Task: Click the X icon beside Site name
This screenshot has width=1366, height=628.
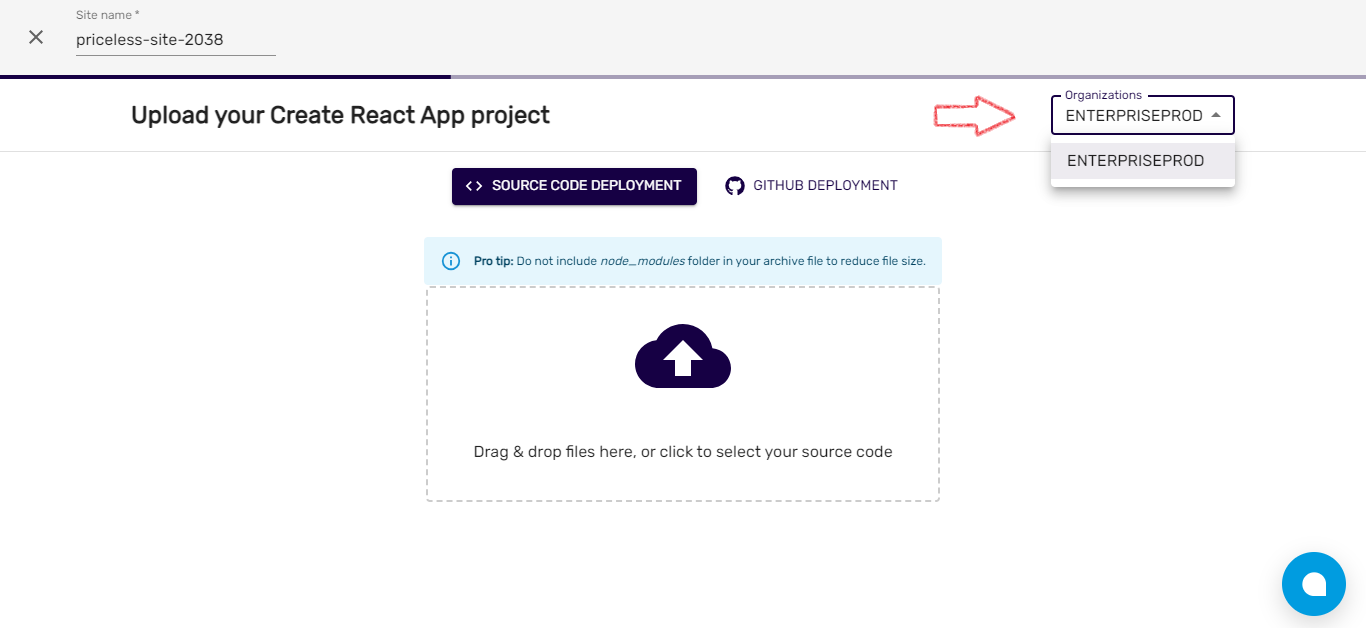Action: pyautogui.click(x=36, y=37)
